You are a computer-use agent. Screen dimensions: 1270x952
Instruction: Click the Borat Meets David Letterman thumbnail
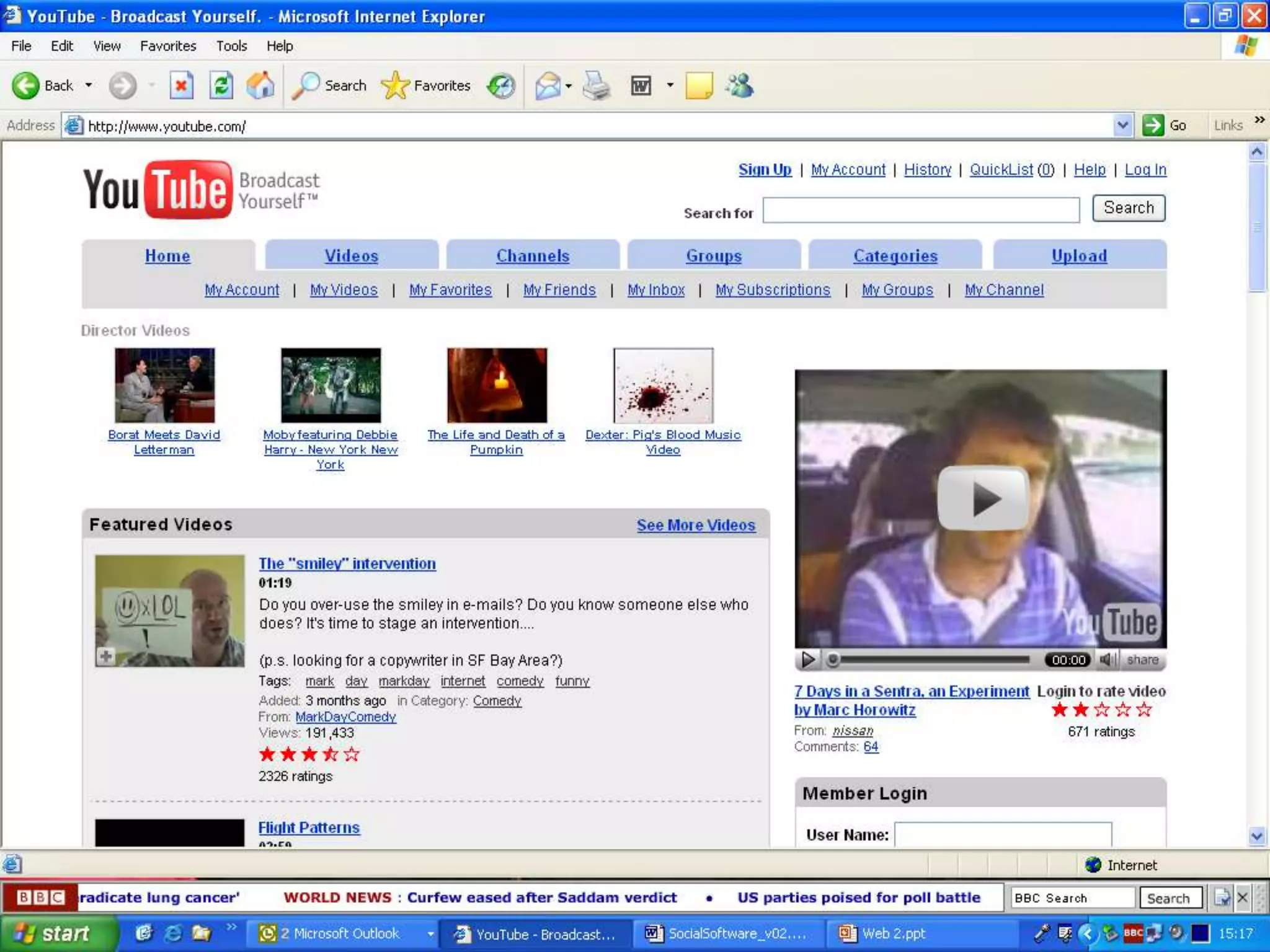pyautogui.click(x=165, y=386)
